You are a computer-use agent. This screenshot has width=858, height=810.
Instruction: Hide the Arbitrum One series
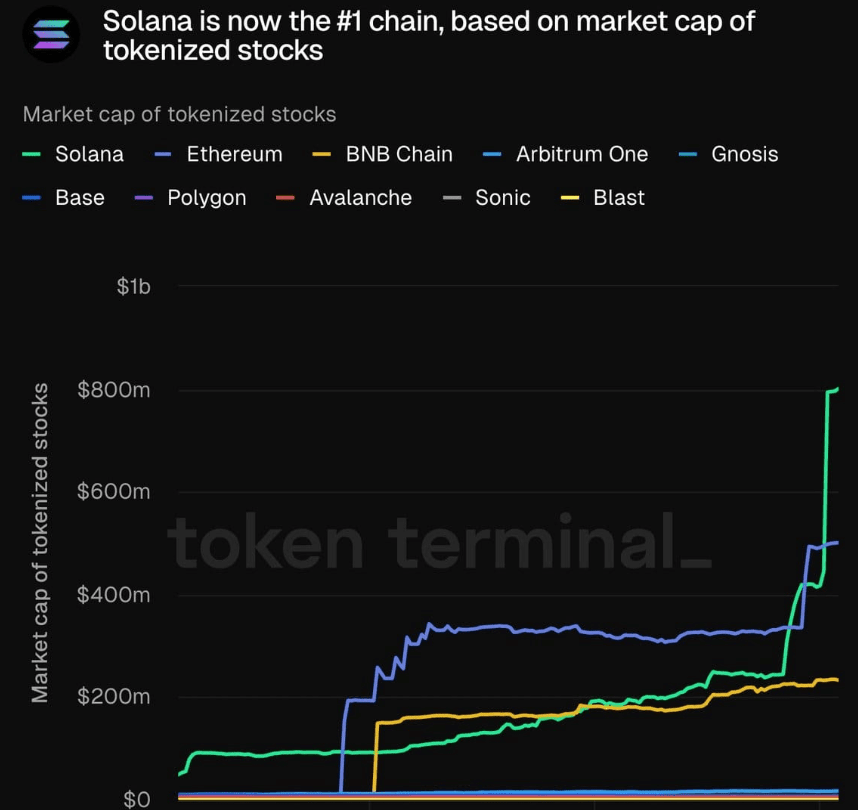pyautogui.click(x=581, y=154)
